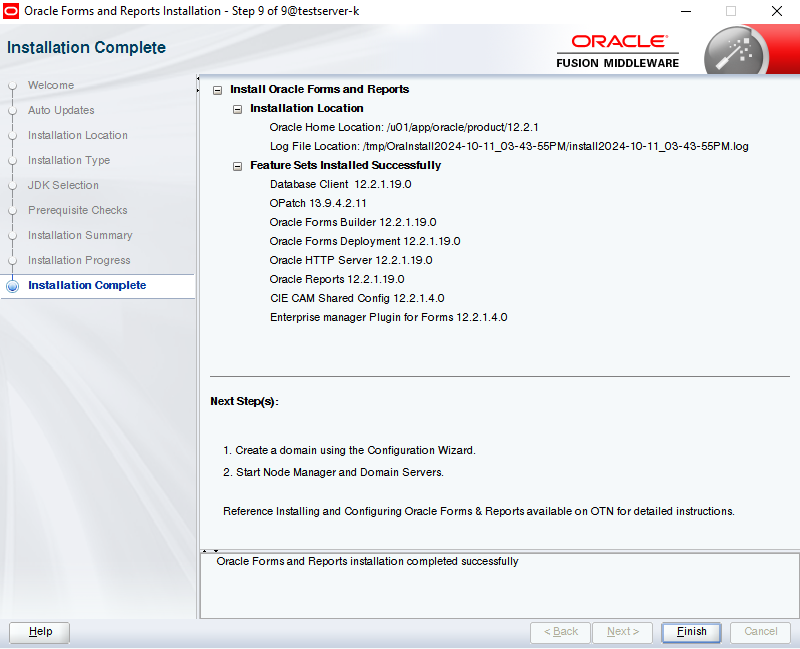
Task: Select the Auto Updates step
Action: click(61, 110)
